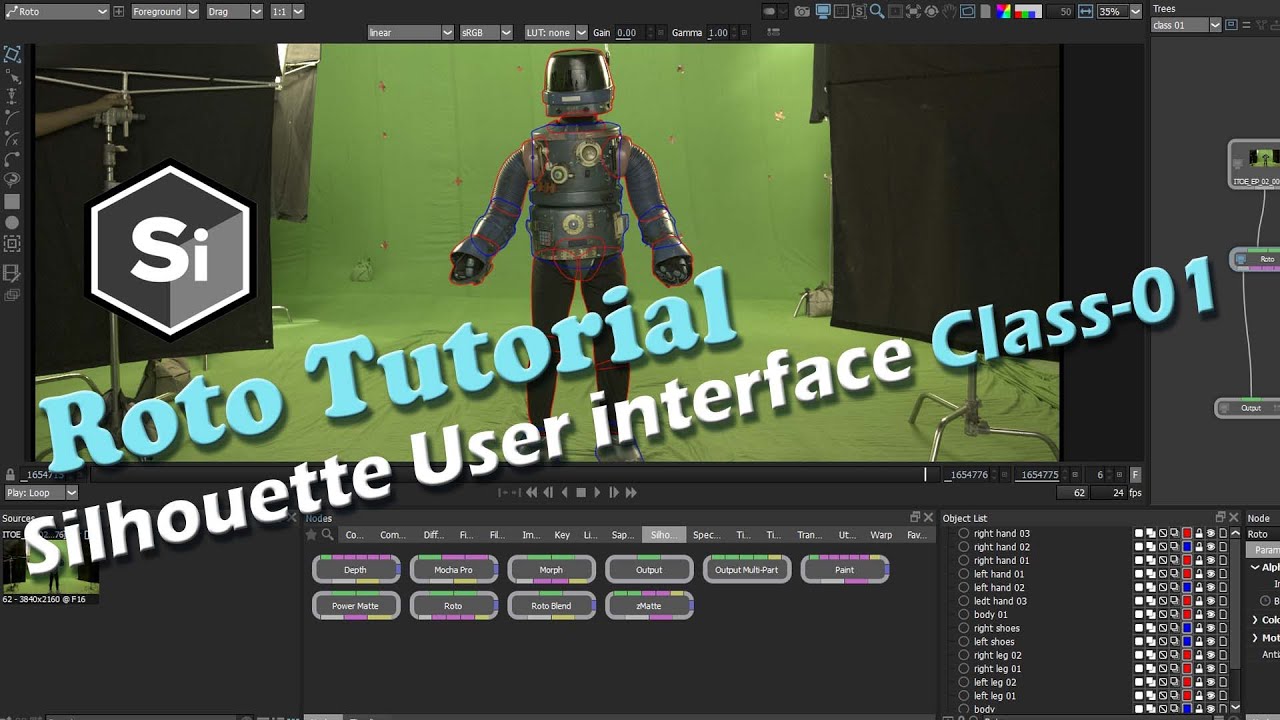Open the Drag mode dropdown
Viewport: 1280px width, 720px height.
pyautogui.click(x=234, y=11)
